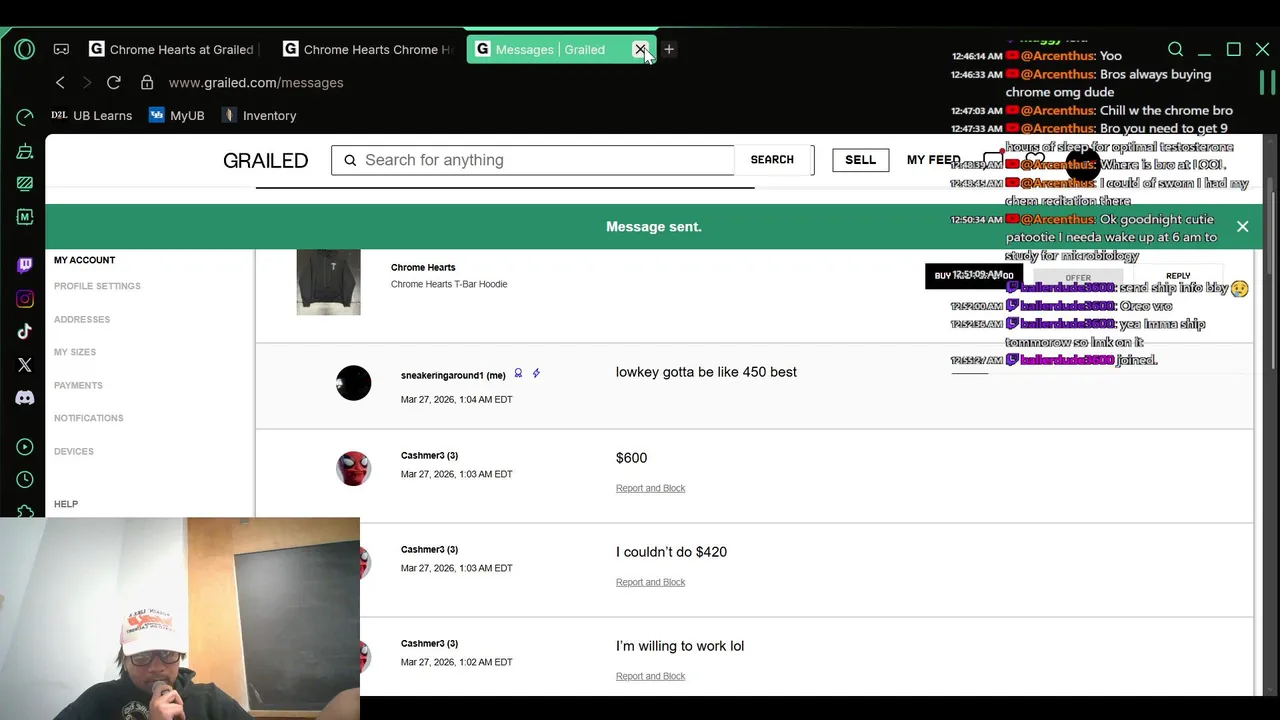This screenshot has height=720, width=1280.
Task: Report and Block under couldn't do $420
Action: [650, 582]
